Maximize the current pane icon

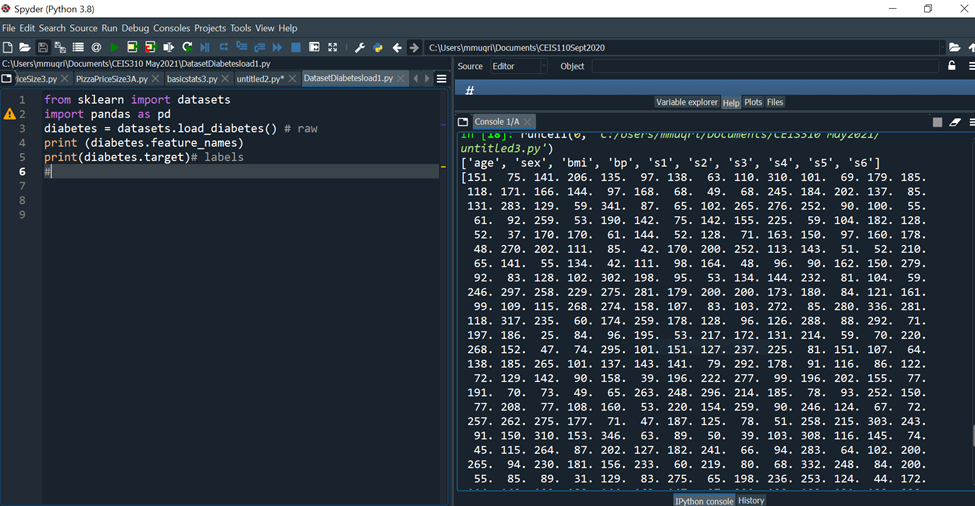(315, 47)
